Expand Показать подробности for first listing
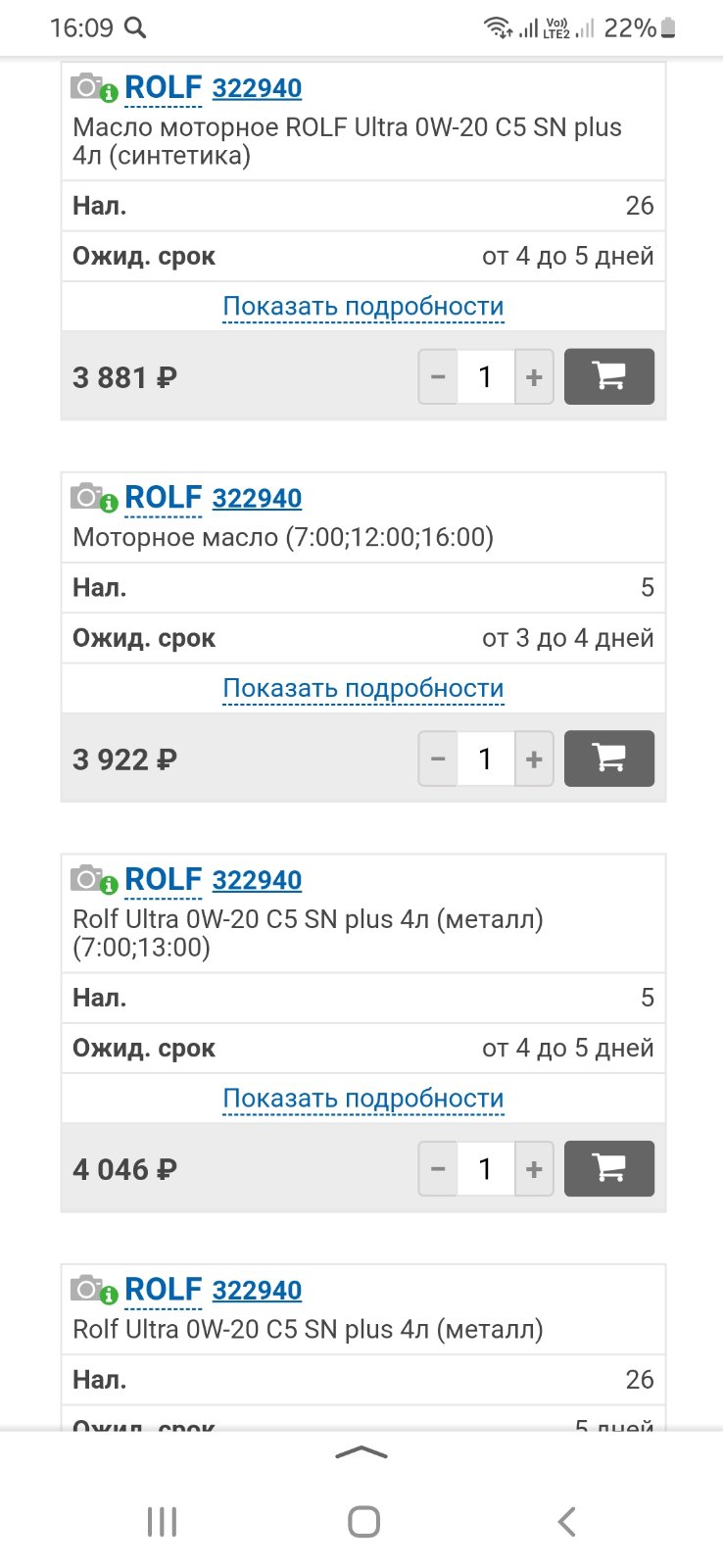Screen dimensions: 723x1568 363,307
